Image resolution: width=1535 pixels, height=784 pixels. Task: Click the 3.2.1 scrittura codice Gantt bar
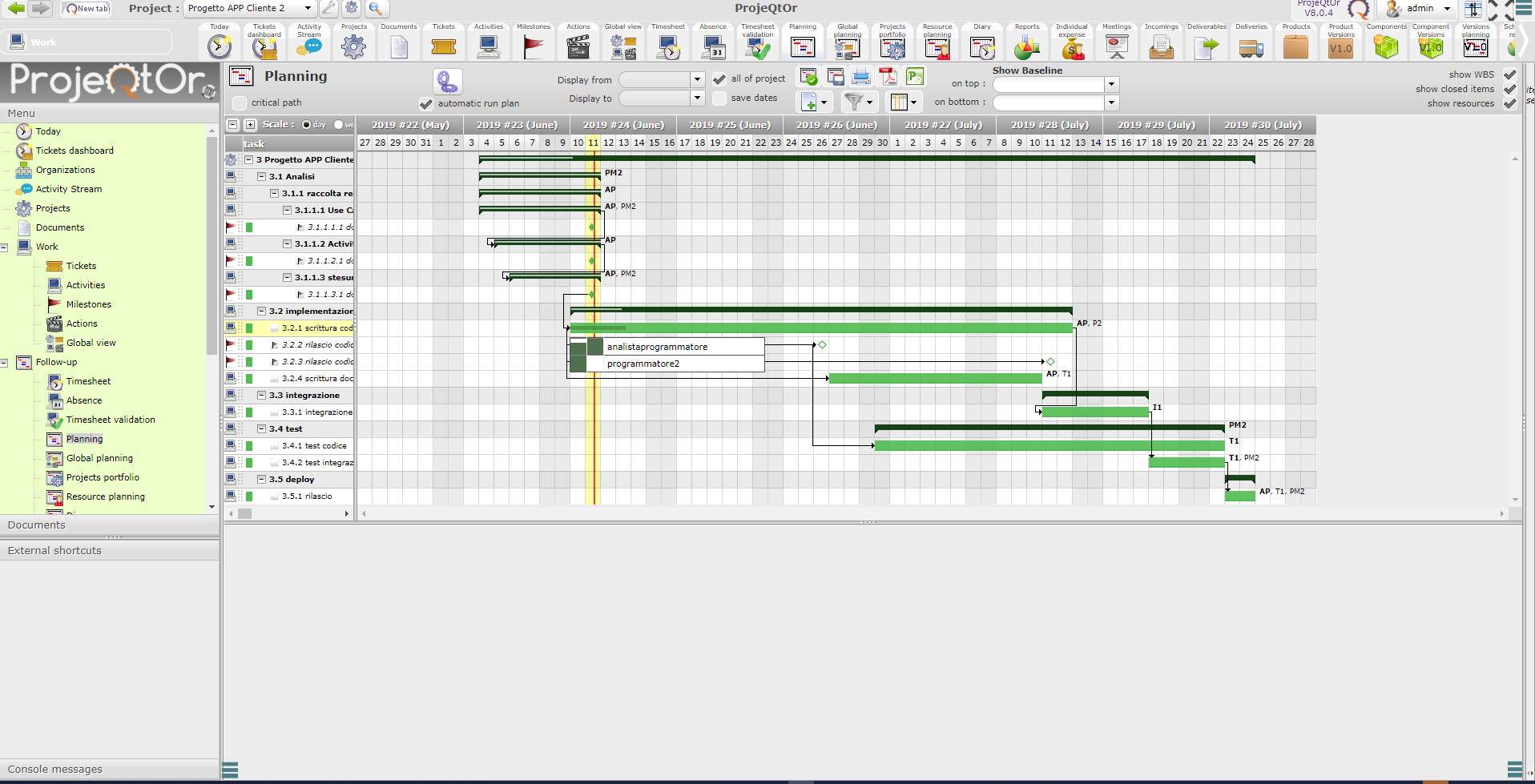(x=820, y=328)
